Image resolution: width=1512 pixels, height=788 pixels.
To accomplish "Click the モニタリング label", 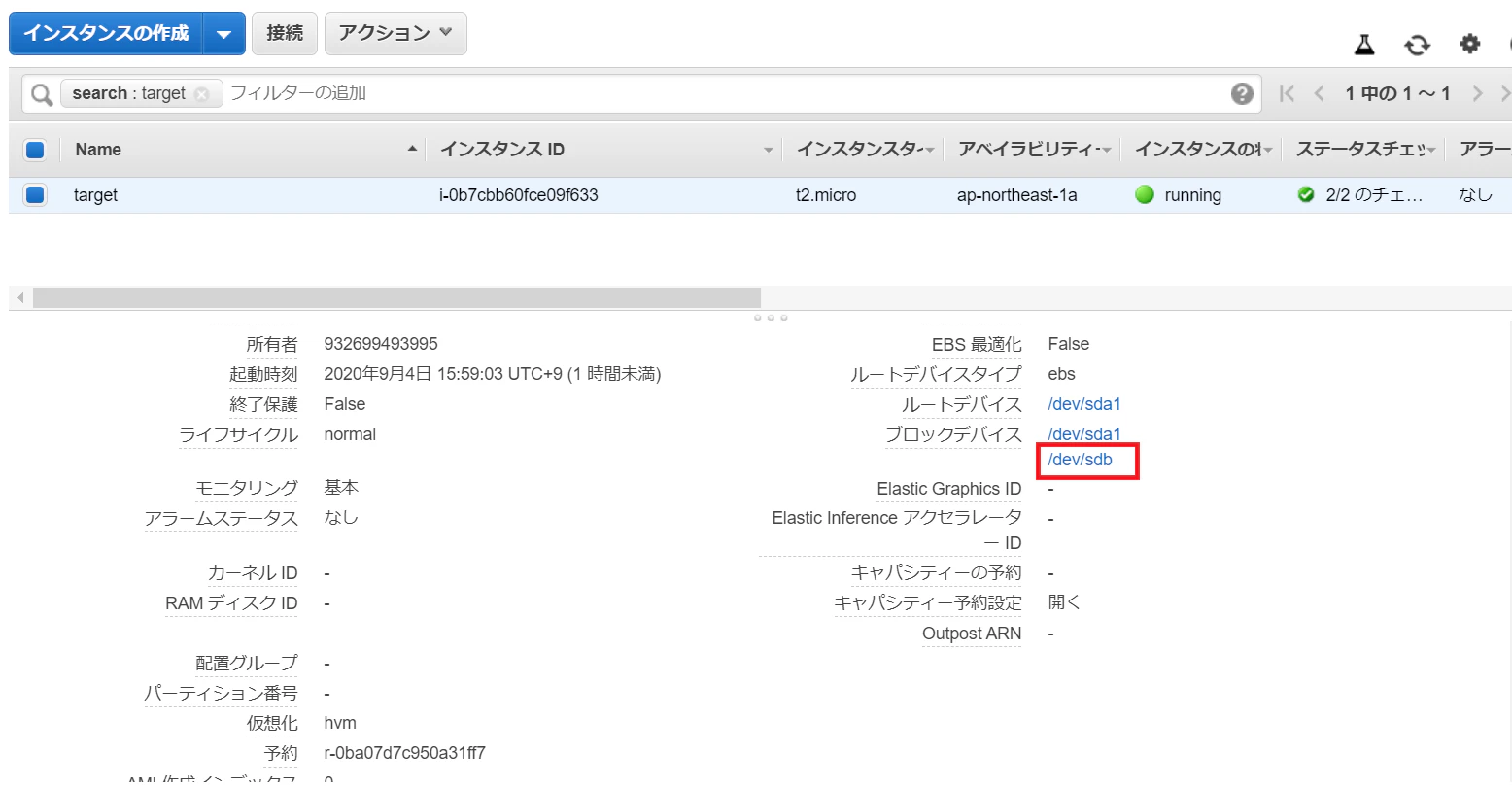I will pos(247,488).
